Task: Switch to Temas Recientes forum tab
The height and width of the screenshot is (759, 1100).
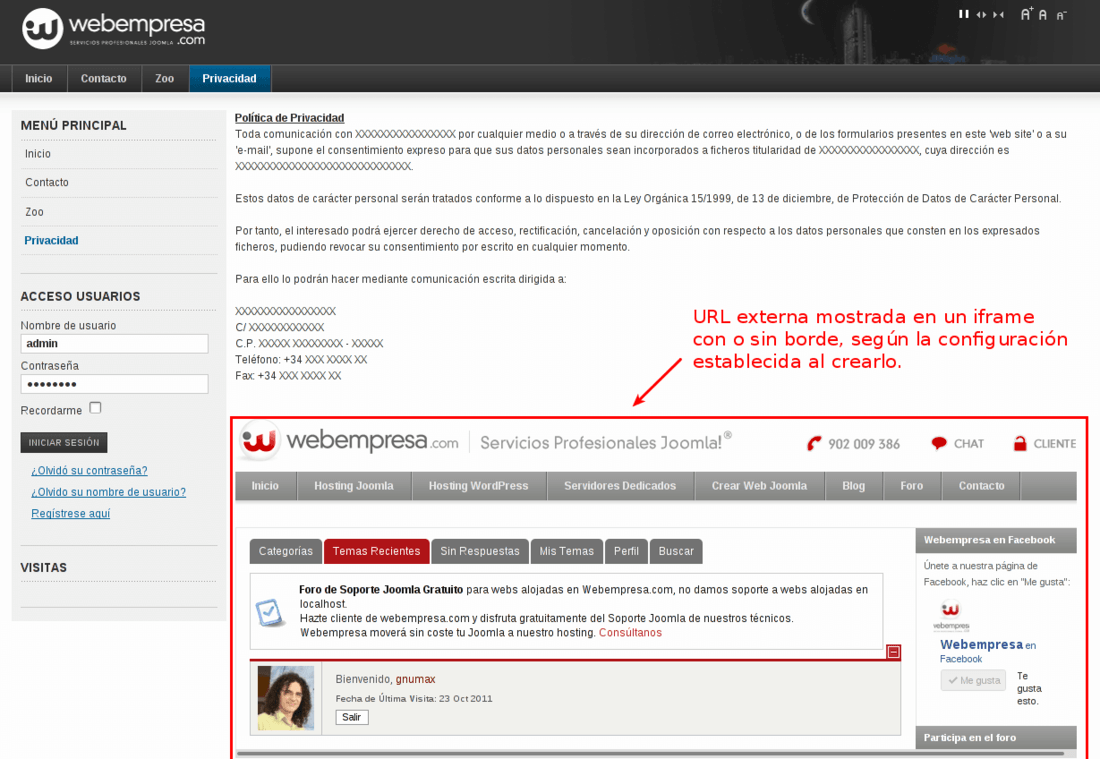Action: (x=376, y=551)
